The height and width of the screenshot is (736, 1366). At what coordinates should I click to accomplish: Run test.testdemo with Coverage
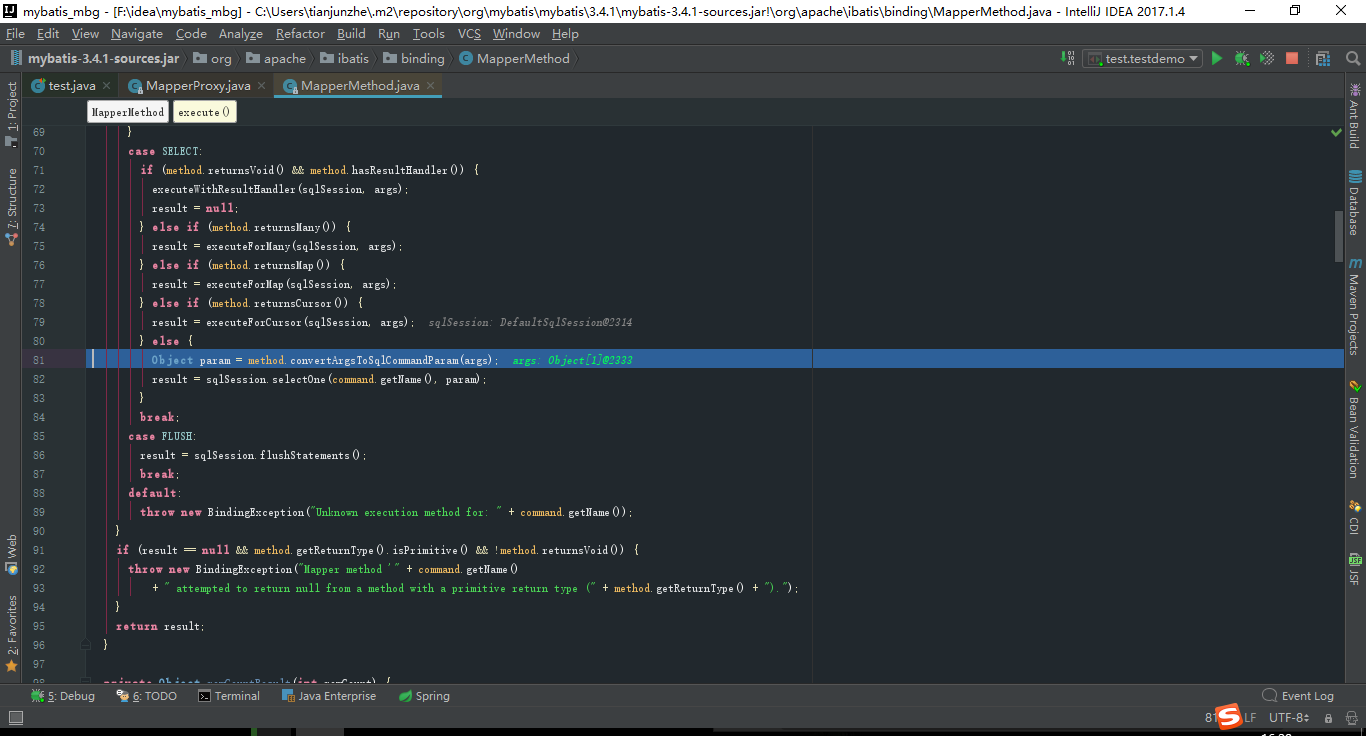pos(1266,58)
